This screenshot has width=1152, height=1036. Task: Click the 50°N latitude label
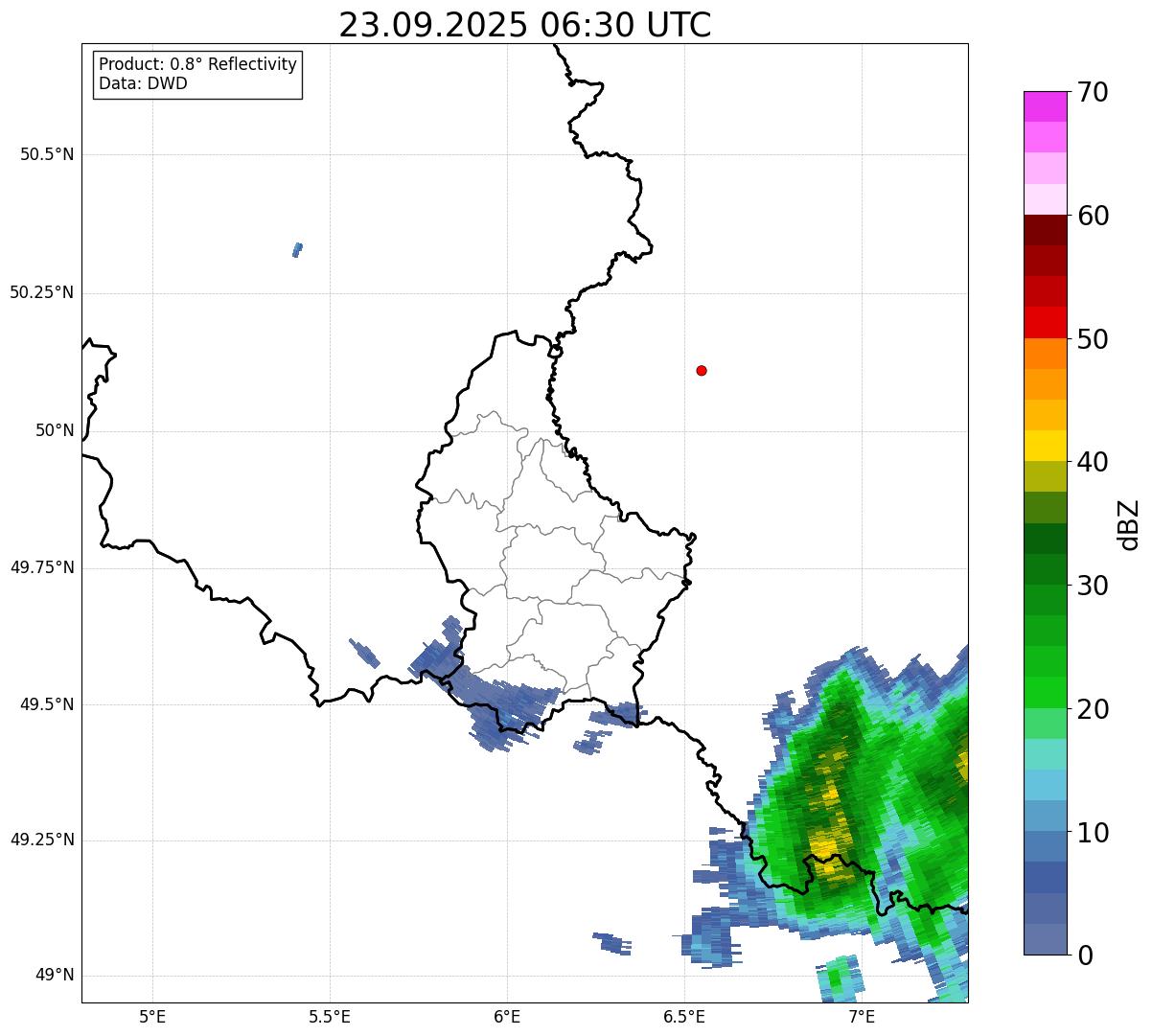55,430
